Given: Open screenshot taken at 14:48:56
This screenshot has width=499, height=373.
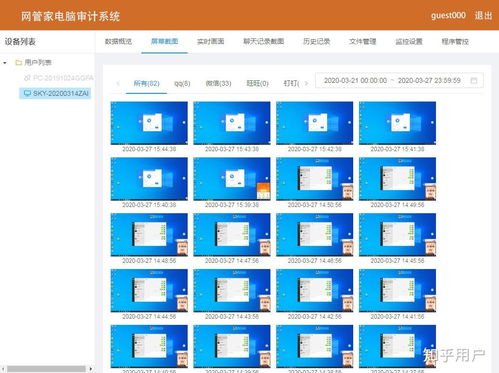Looking at the screenshot, I should [x=149, y=235].
